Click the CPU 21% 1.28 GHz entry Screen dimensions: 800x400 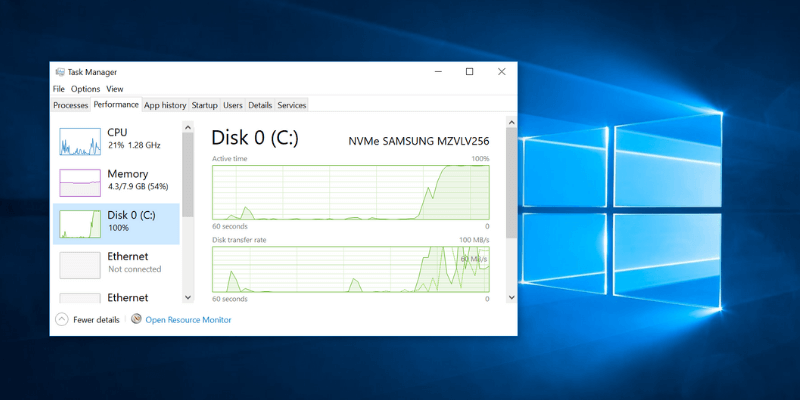116,141
